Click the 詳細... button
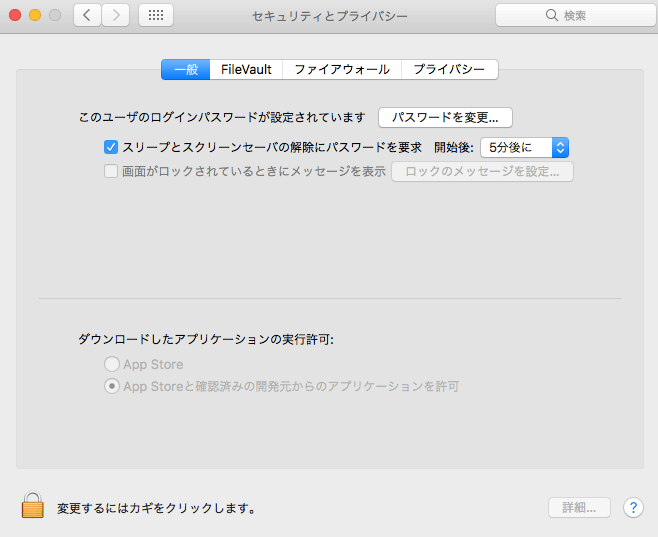The image size is (658, 537). point(579,508)
